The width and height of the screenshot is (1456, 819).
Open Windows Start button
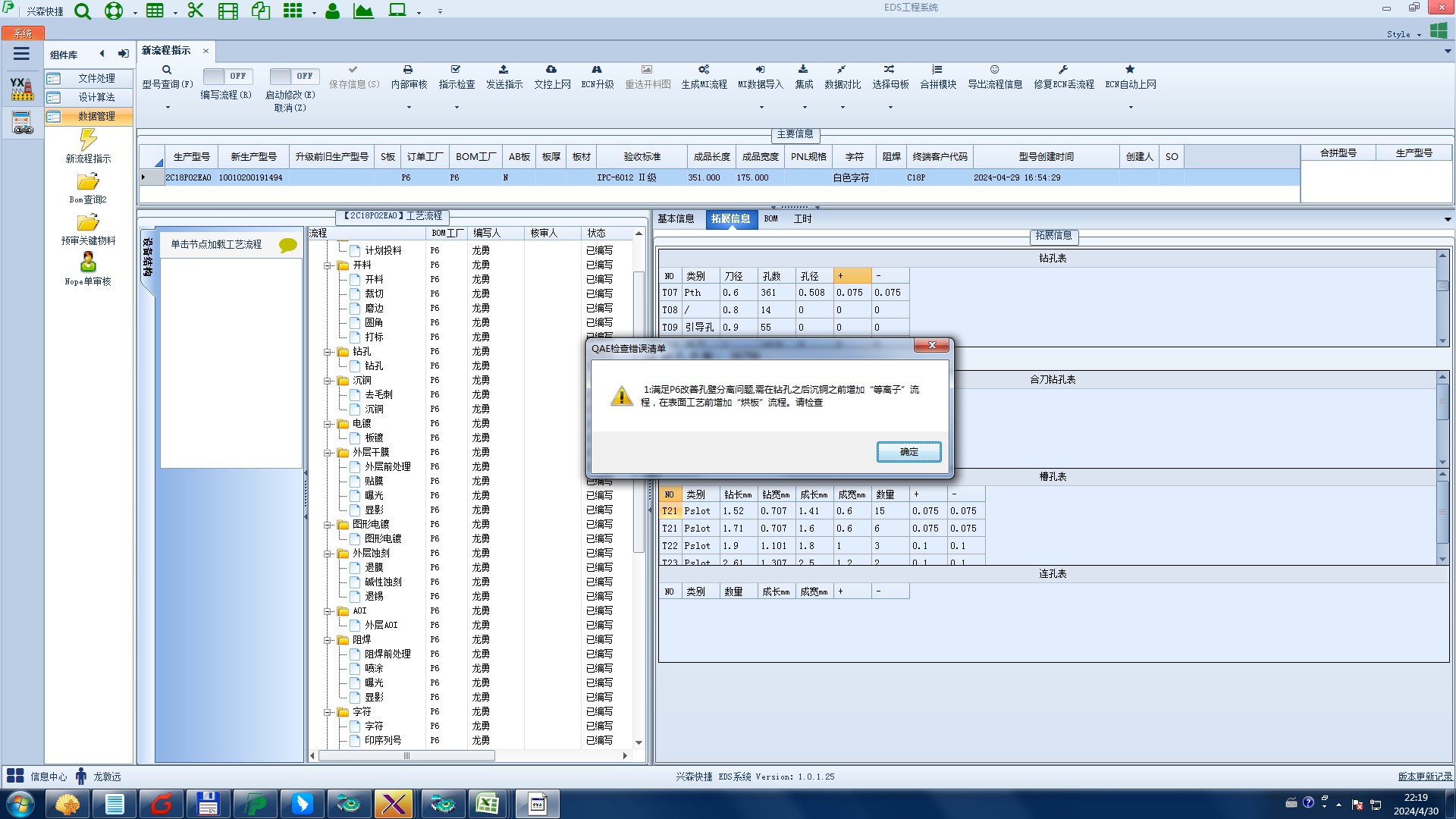[20, 804]
